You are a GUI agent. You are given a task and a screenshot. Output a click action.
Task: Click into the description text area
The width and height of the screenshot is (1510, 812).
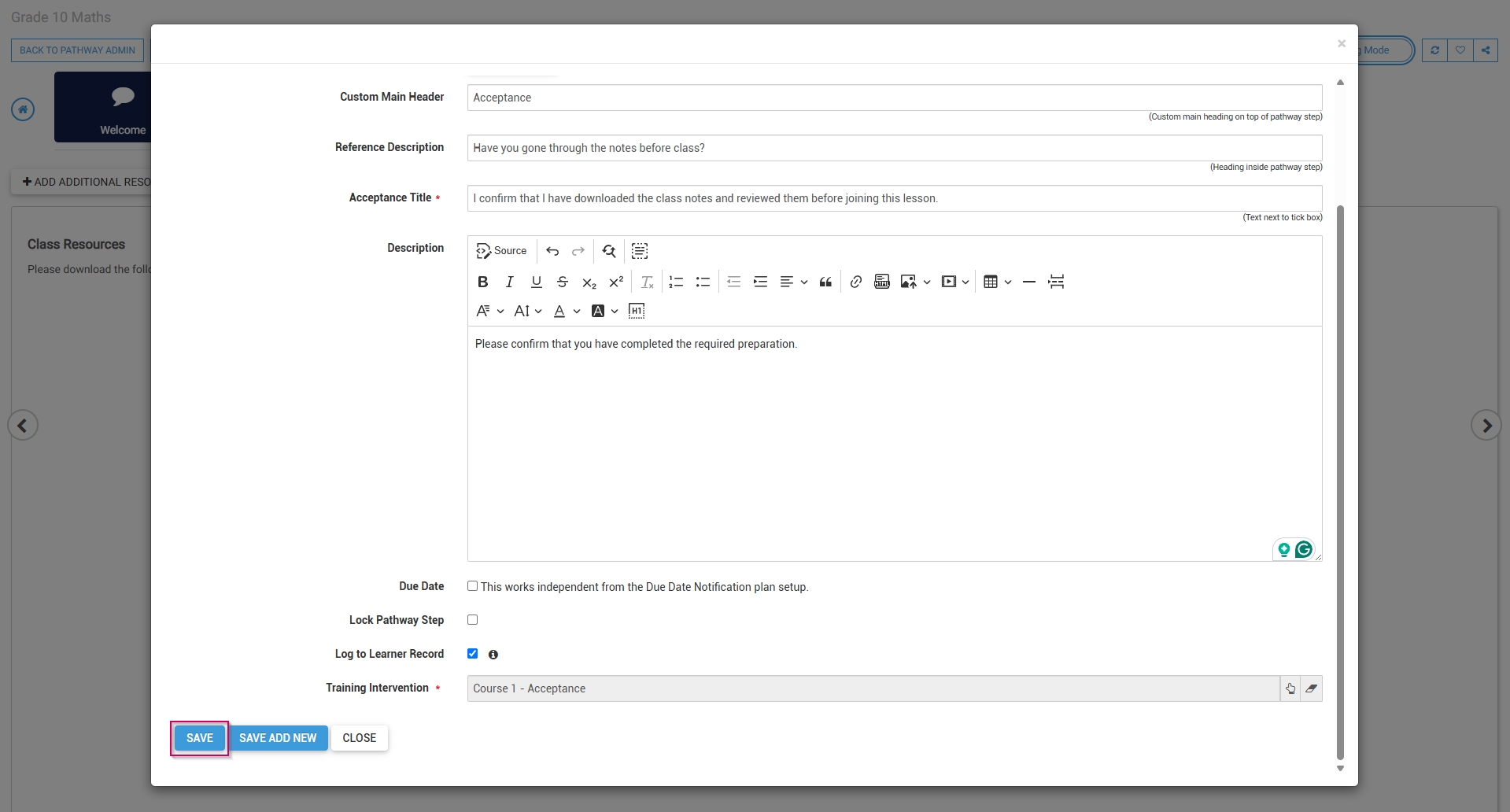click(895, 444)
